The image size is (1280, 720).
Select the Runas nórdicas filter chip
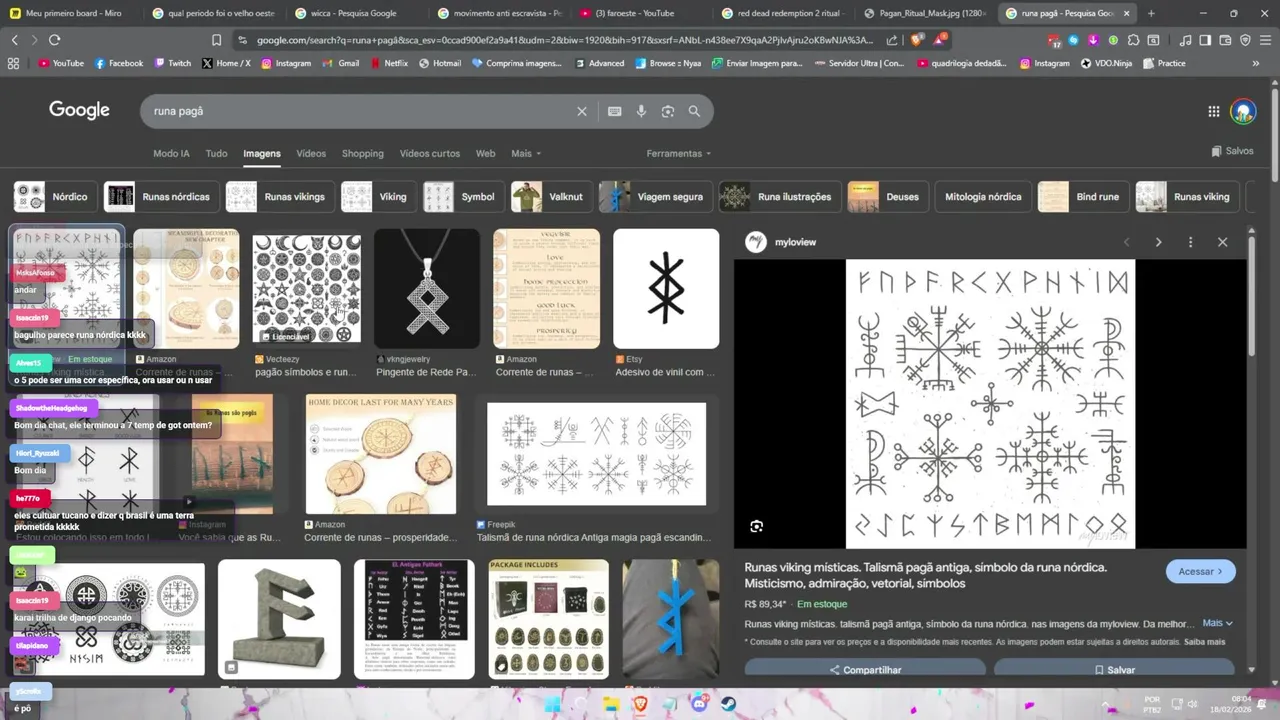[161, 197]
